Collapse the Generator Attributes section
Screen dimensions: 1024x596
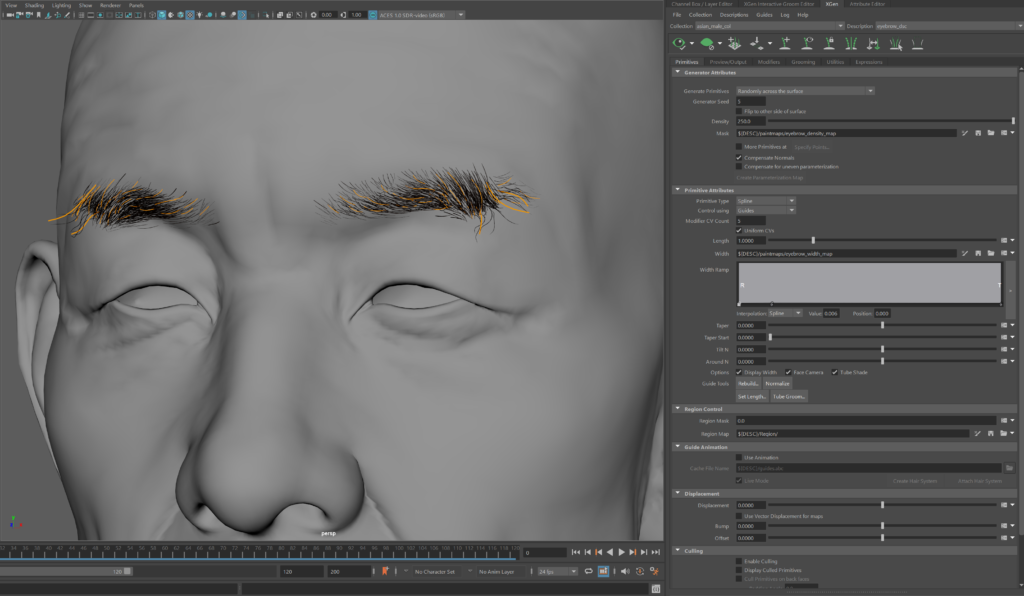[x=677, y=72]
